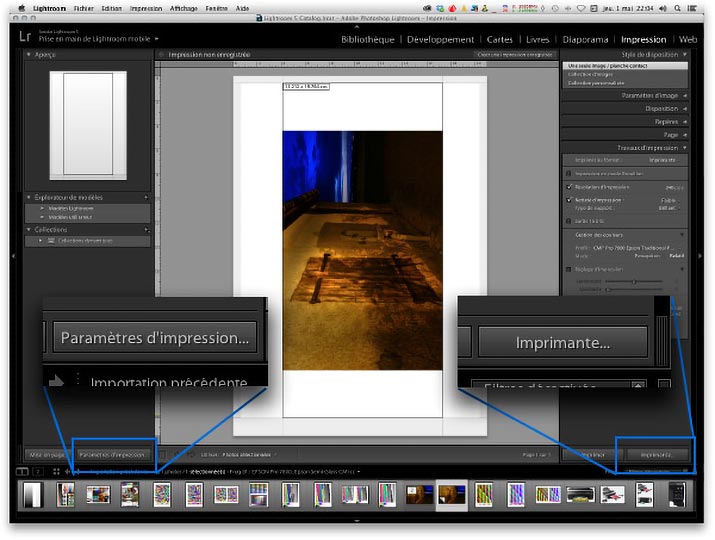Select Collection personnalisée layout style
Viewport: 715px width, 540px height.
point(625,83)
